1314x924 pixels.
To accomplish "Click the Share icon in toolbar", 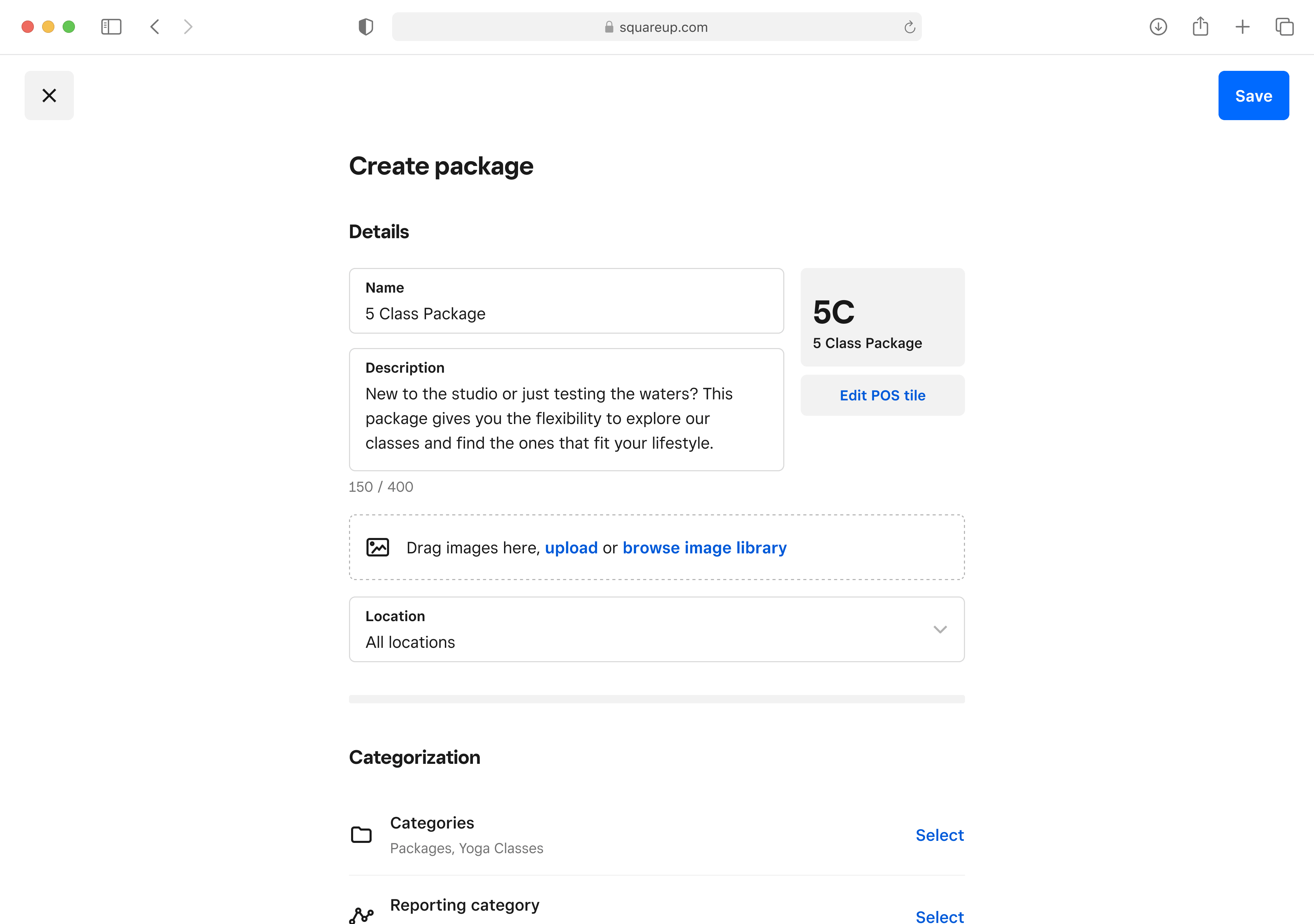I will pos(1200,27).
